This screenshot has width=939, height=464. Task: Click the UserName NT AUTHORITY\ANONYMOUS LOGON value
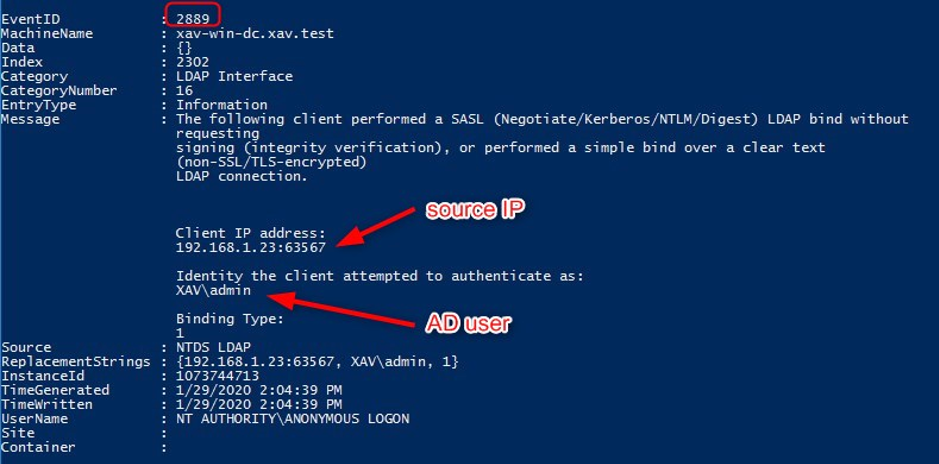pyautogui.click(x=293, y=418)
